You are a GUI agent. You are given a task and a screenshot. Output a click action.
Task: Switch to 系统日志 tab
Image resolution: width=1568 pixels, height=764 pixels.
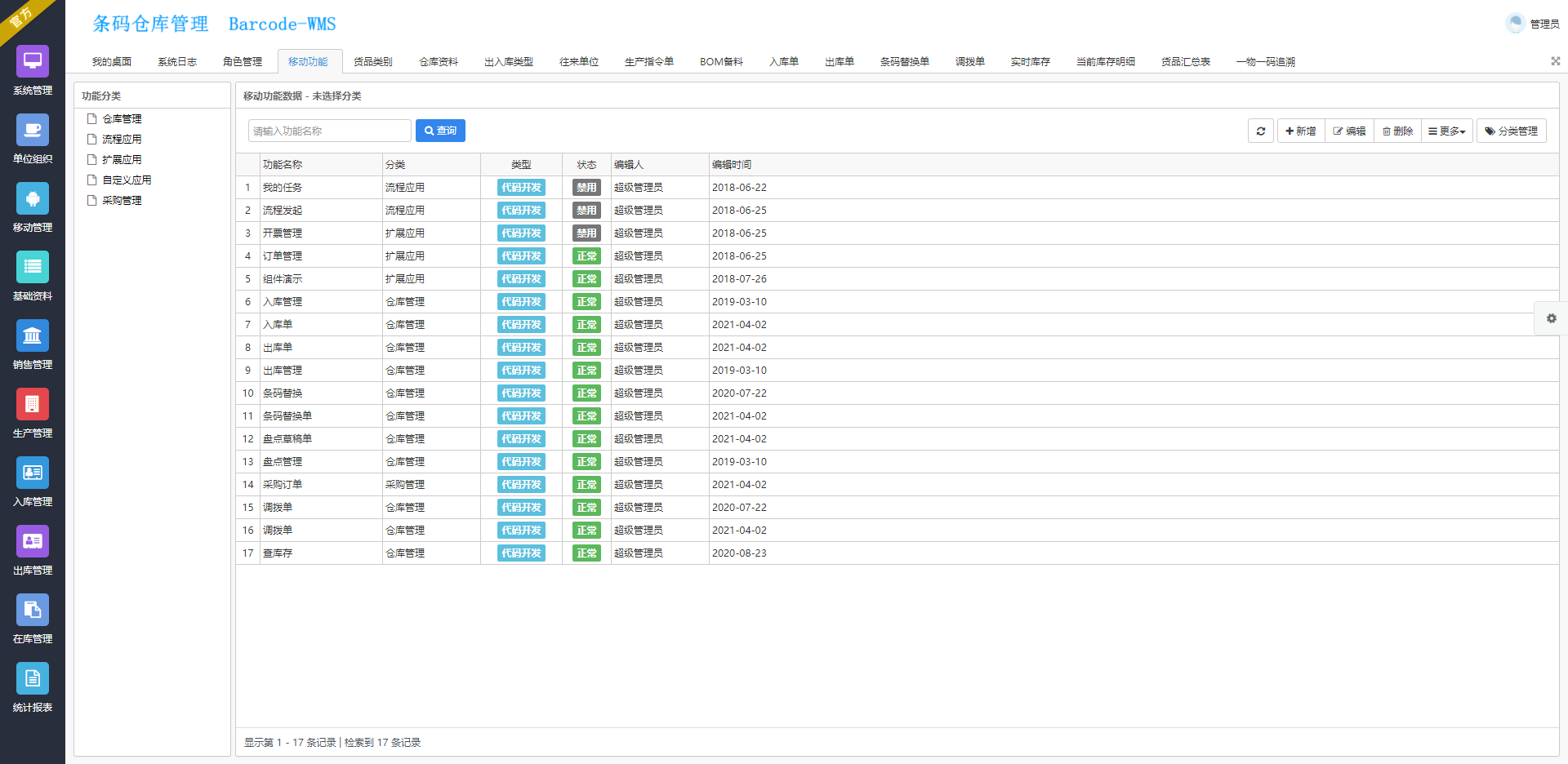[x=177, y=62]
